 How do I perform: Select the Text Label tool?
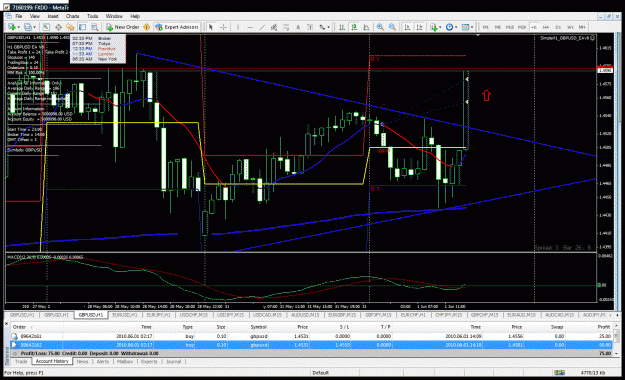[310, 27]
